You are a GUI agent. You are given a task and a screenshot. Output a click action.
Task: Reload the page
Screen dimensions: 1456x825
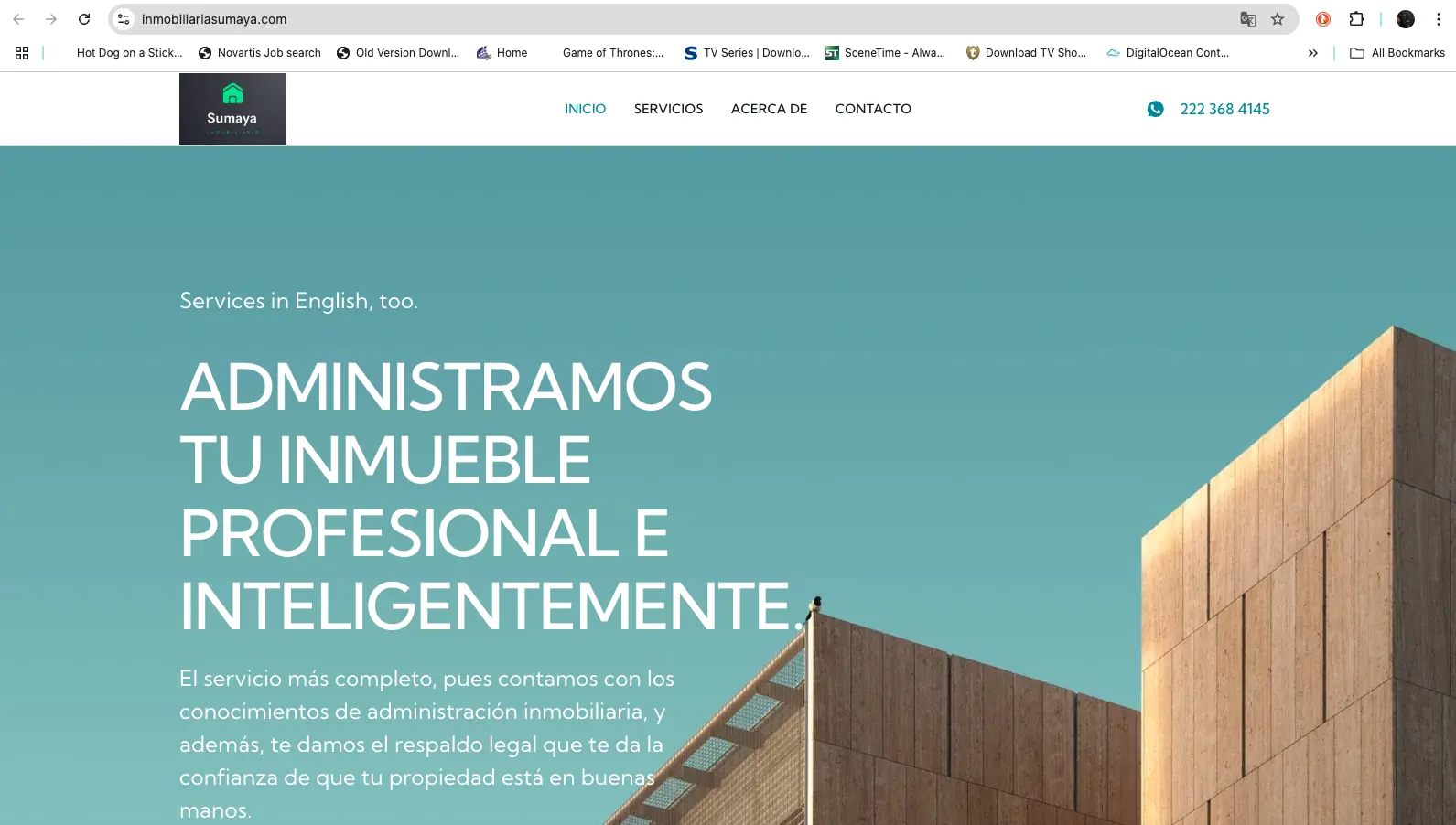pos(84,19)
